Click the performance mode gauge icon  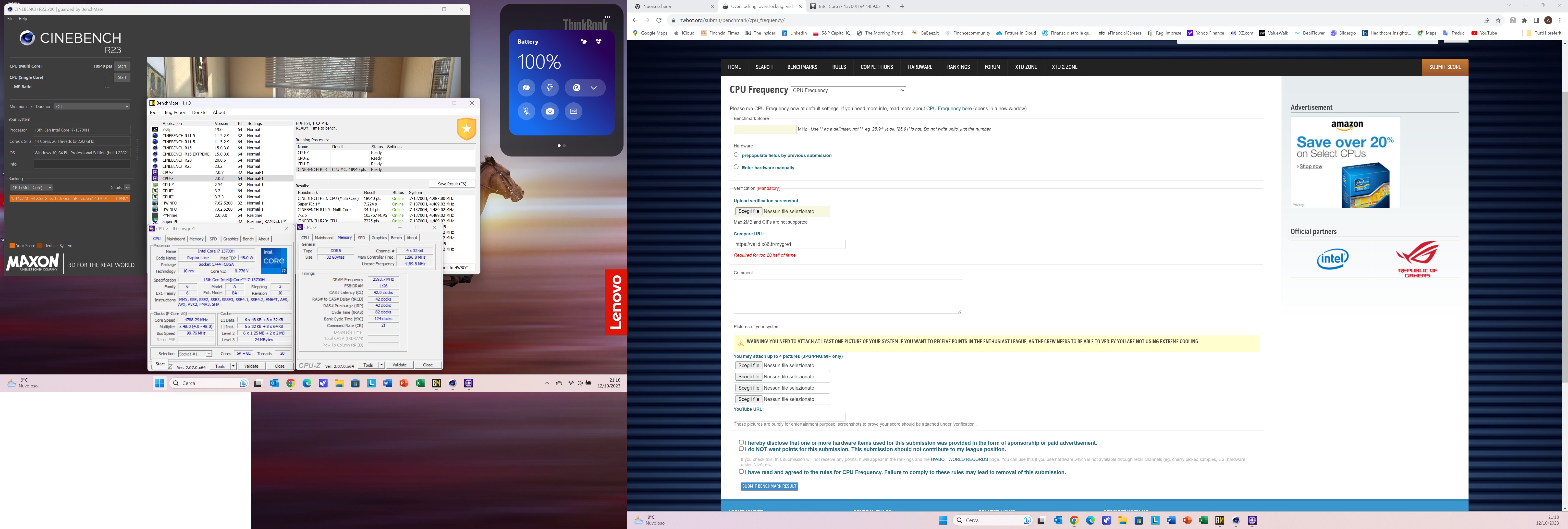tap(576, 88)
